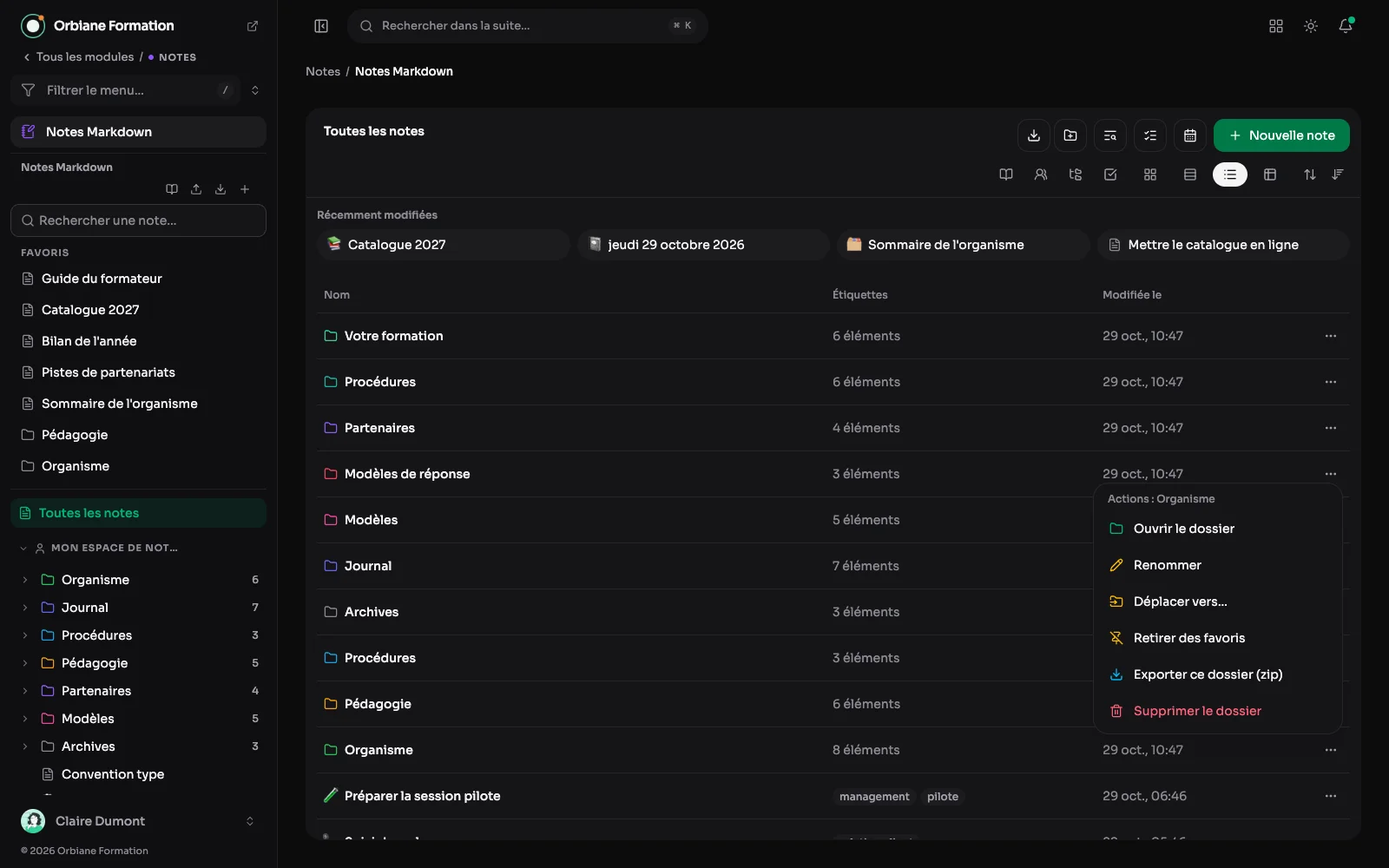Click the up-down arrows sort icon
Image resolution: width=1389 pixels, height=868 pixels.
pyautogui.click(x=1310, y=174)
